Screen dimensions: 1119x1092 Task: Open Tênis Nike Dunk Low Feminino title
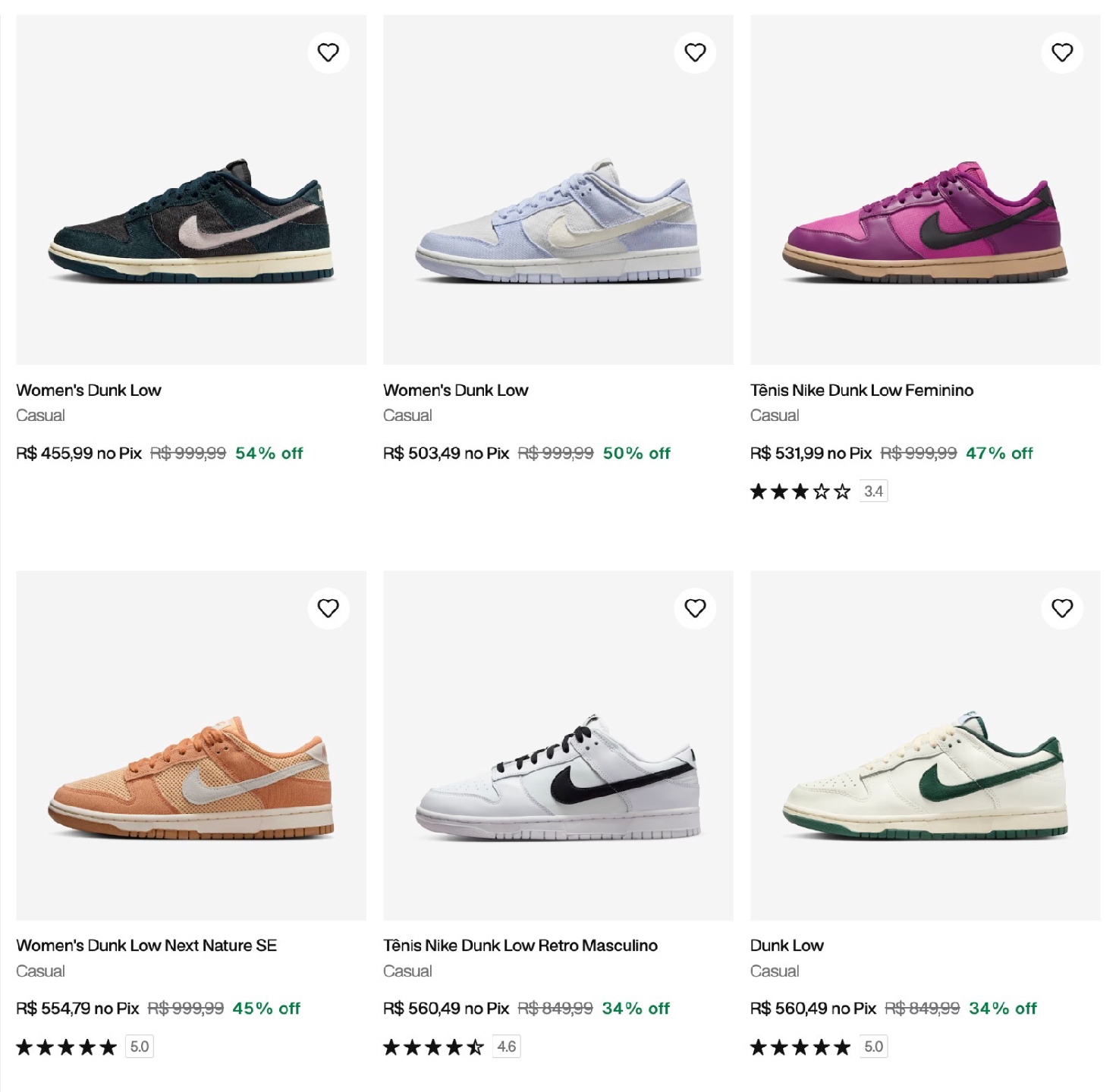pos(861,391)
